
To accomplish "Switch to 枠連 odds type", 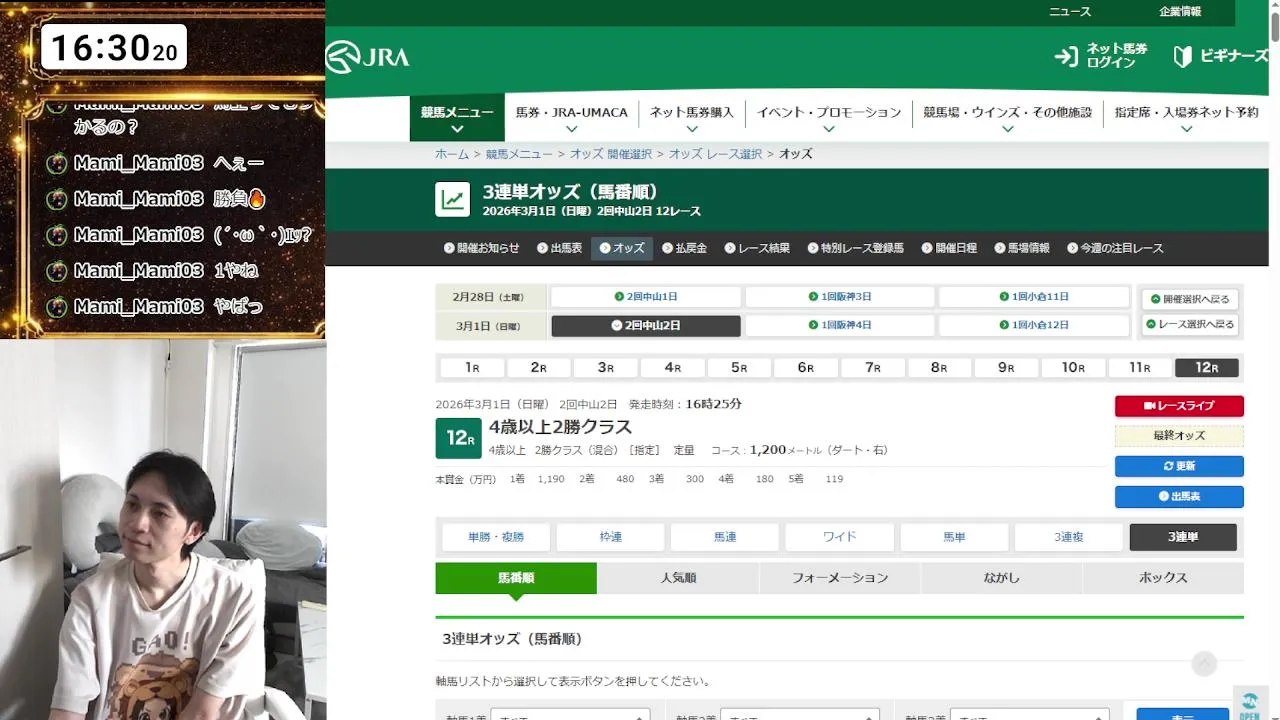I will [611, 537].
